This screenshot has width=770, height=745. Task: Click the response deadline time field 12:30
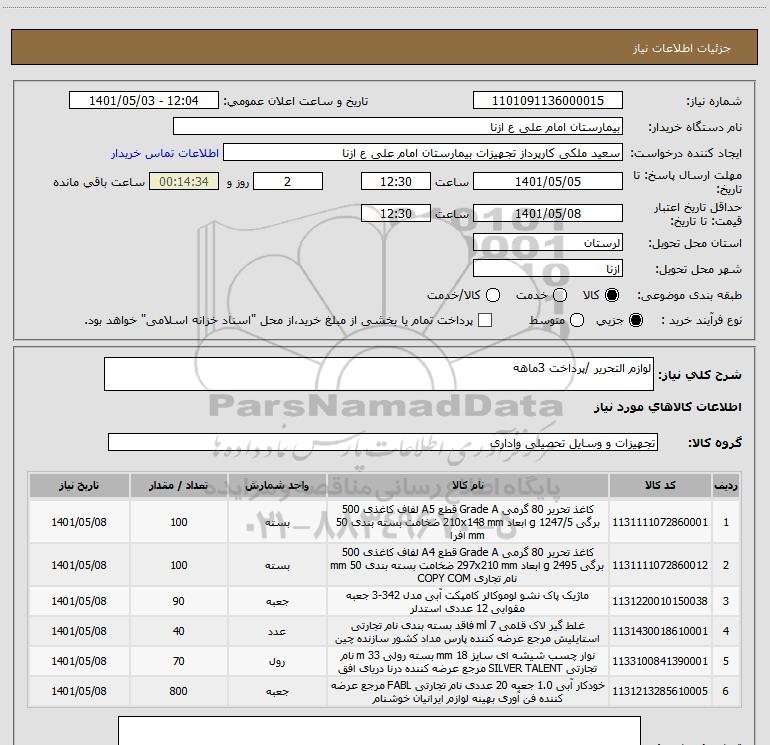point(396,181)
